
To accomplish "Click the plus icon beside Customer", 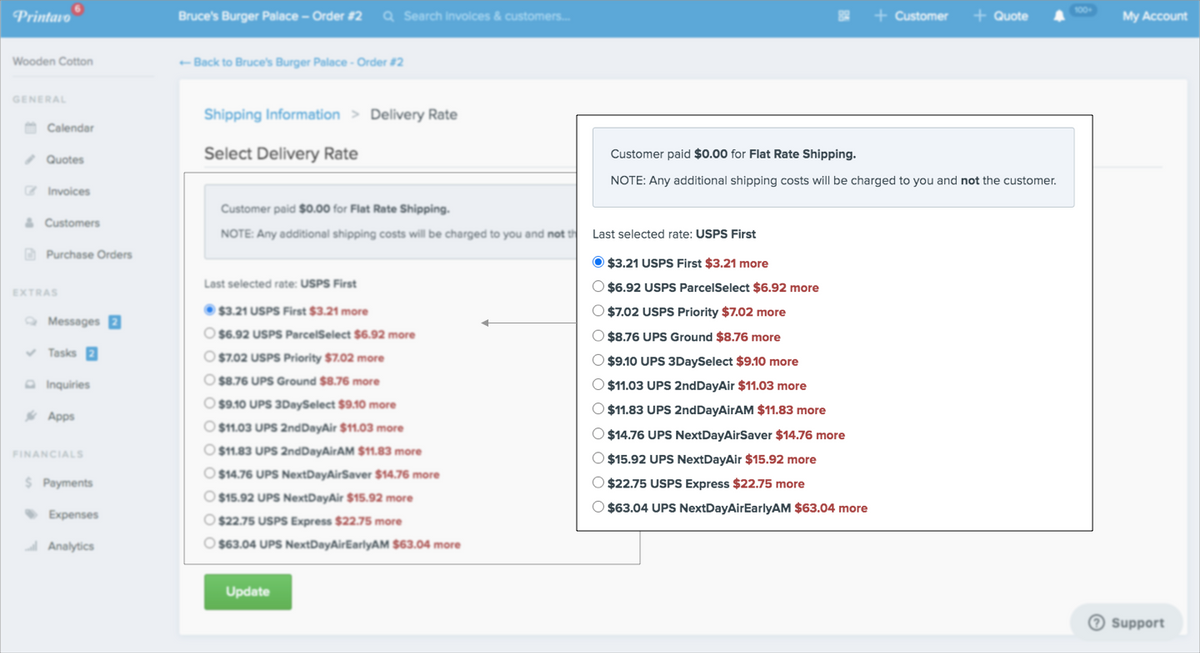I will tap(881, 16).
